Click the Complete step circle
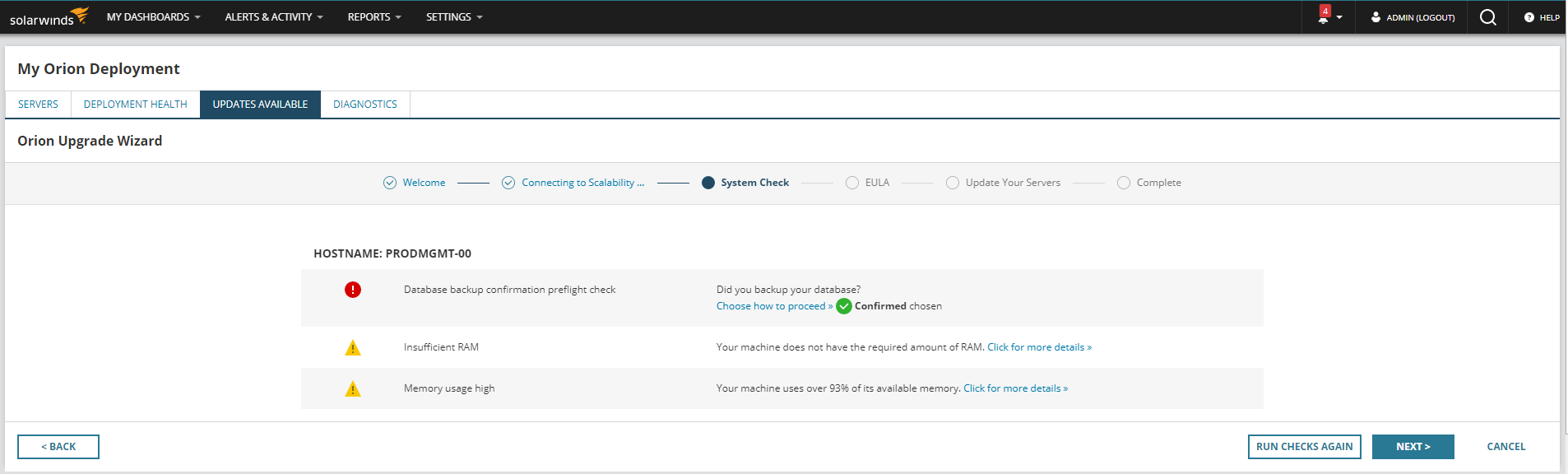Image resolution: width=1568 pixels, height=474 pixels. tap(1124, 183)
